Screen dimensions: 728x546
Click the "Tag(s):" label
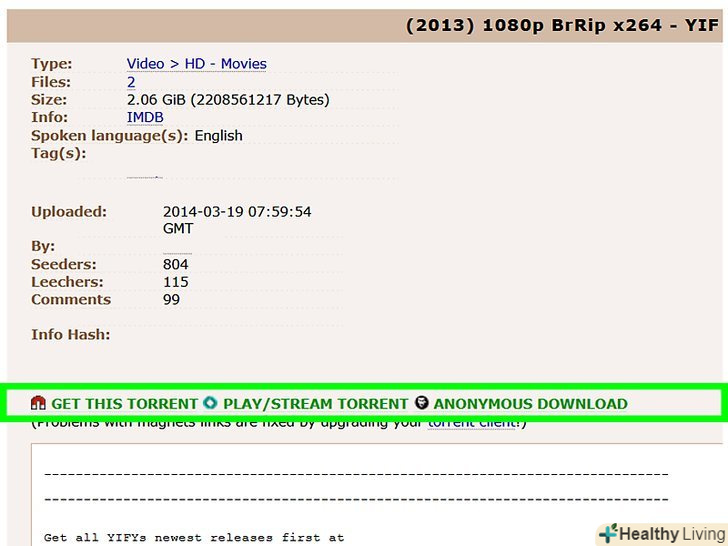coord(58,153)
